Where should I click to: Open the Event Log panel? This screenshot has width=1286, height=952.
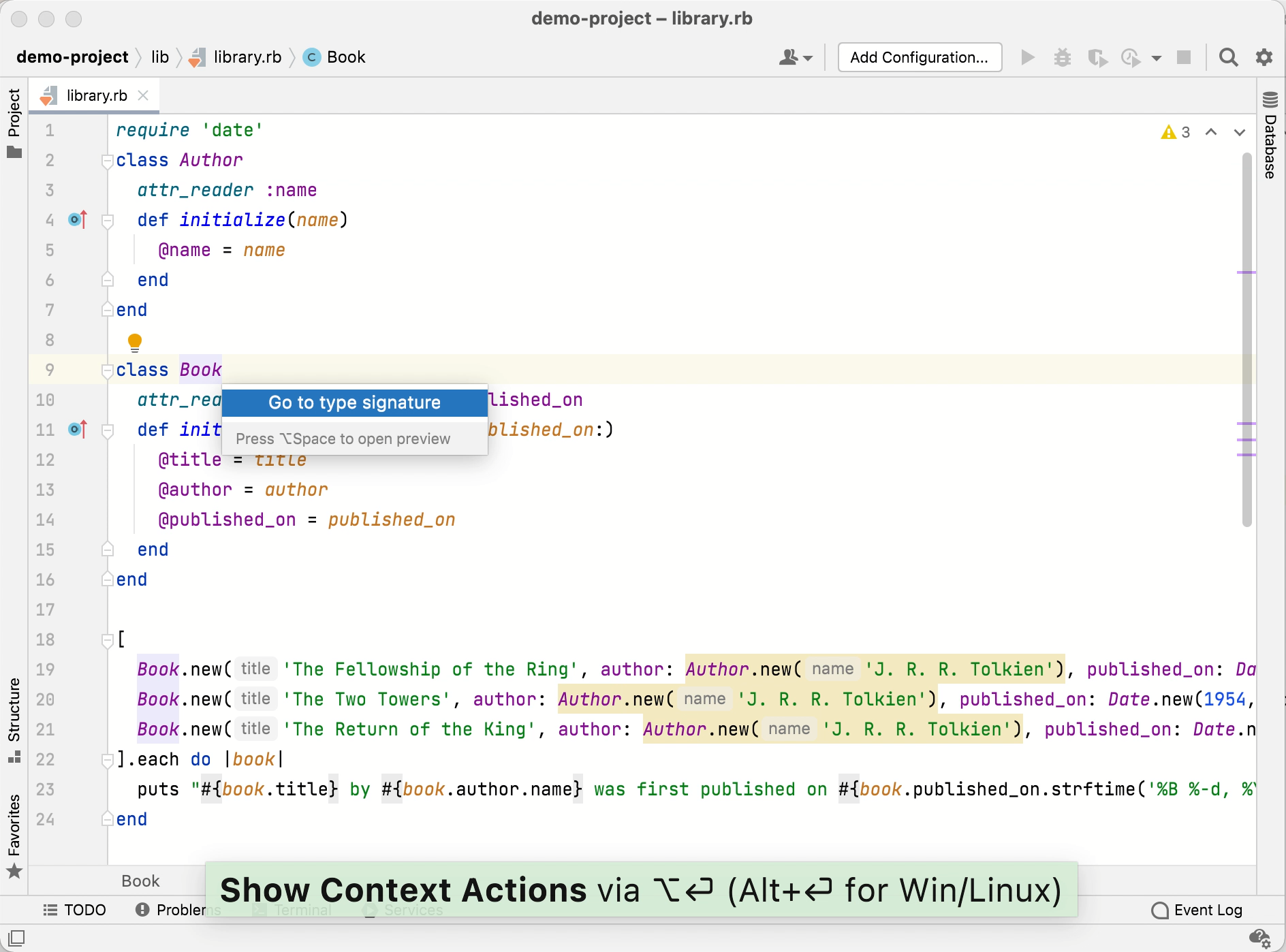pyautogui.click(x=1197, y=910)
